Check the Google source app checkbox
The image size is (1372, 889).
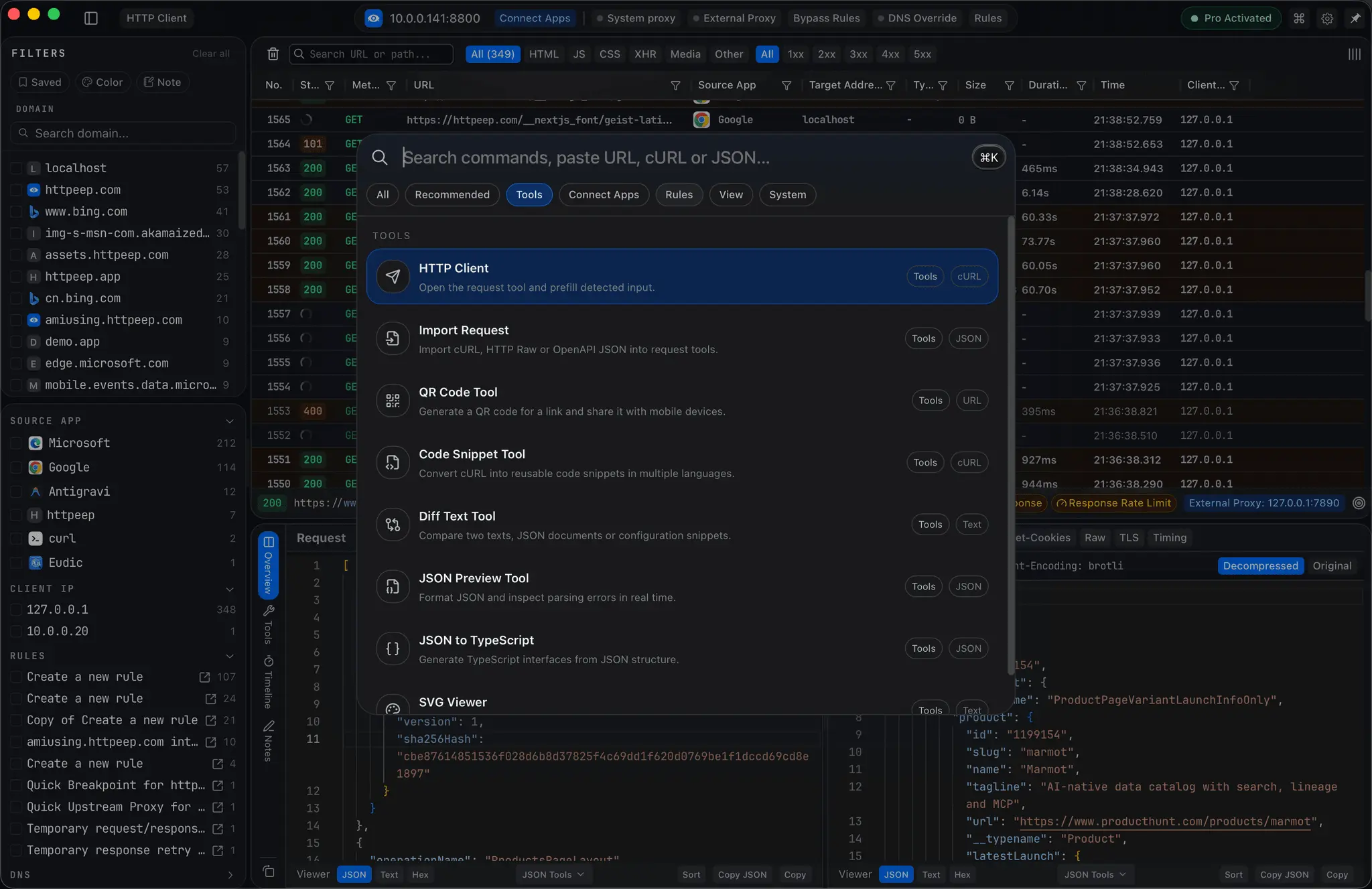[x=17, y=467]
